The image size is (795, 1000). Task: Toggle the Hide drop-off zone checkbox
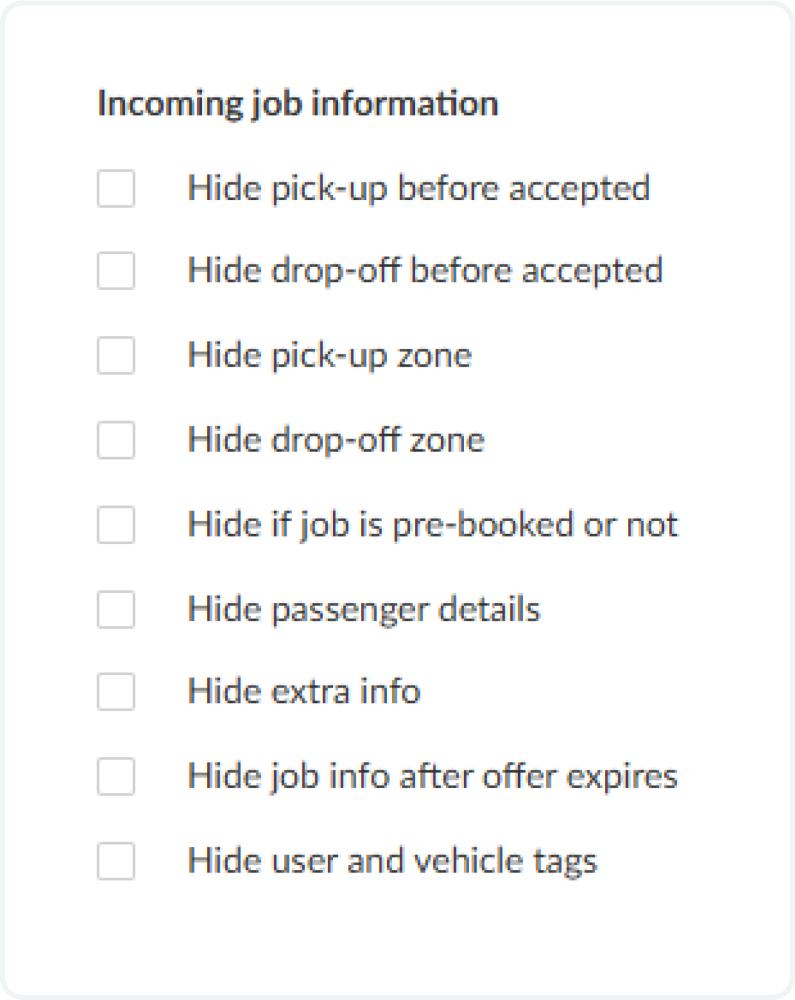(116, 440)
